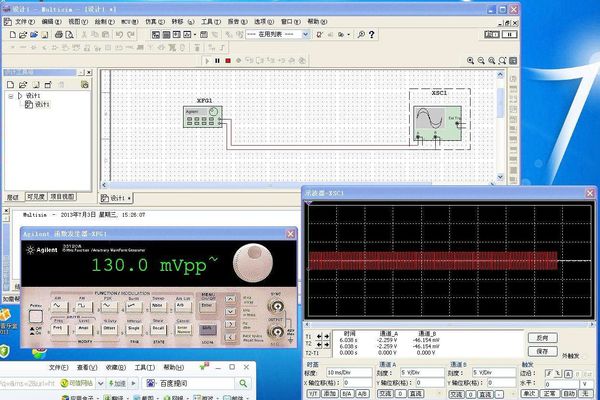
Task: Pause the running simulation
Action: [x=217, y=61]
